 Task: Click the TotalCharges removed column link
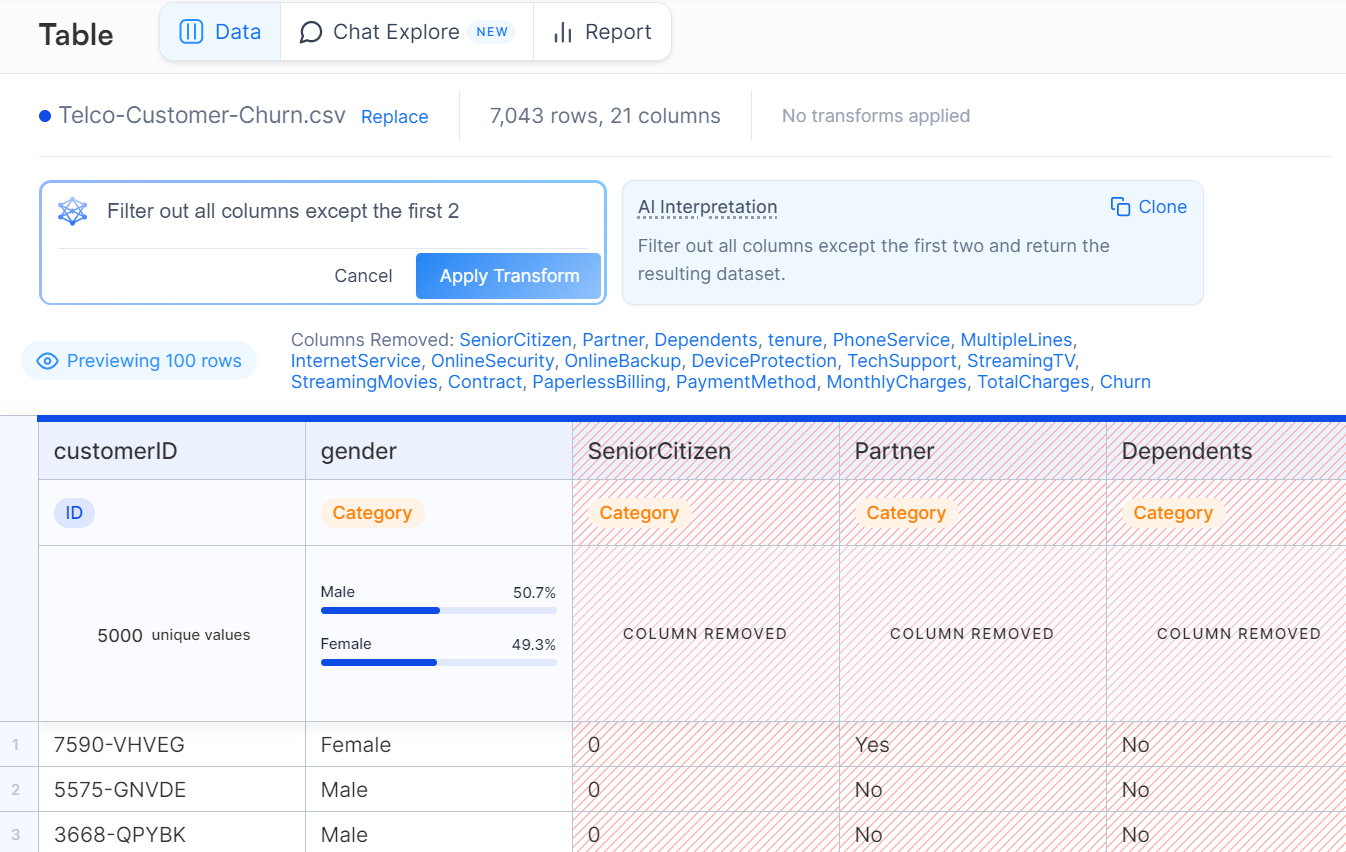click(1033, 381)
